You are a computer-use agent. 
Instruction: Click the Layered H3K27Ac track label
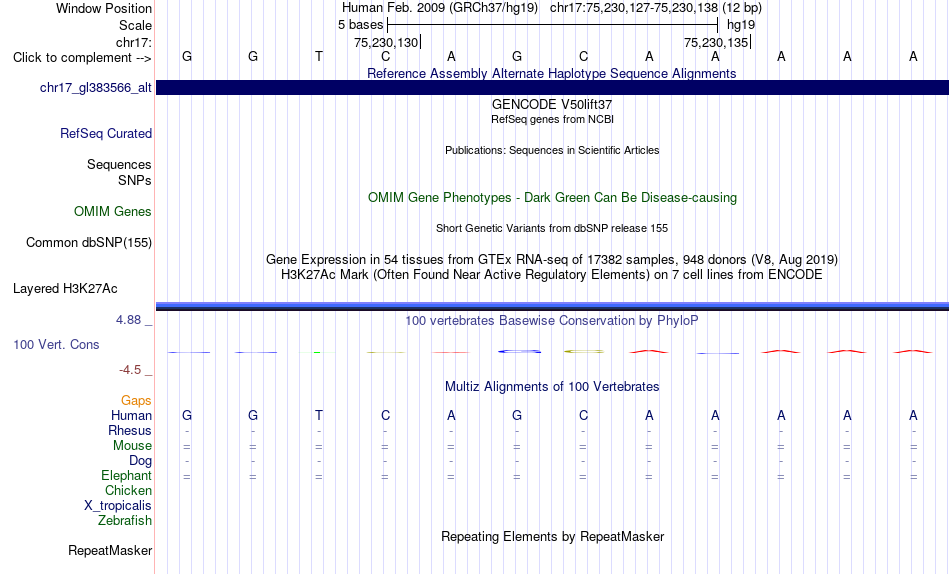[65, 289]
